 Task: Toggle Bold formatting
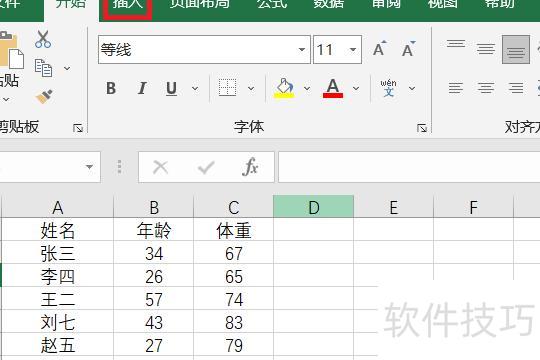click(x=111, y=88)
